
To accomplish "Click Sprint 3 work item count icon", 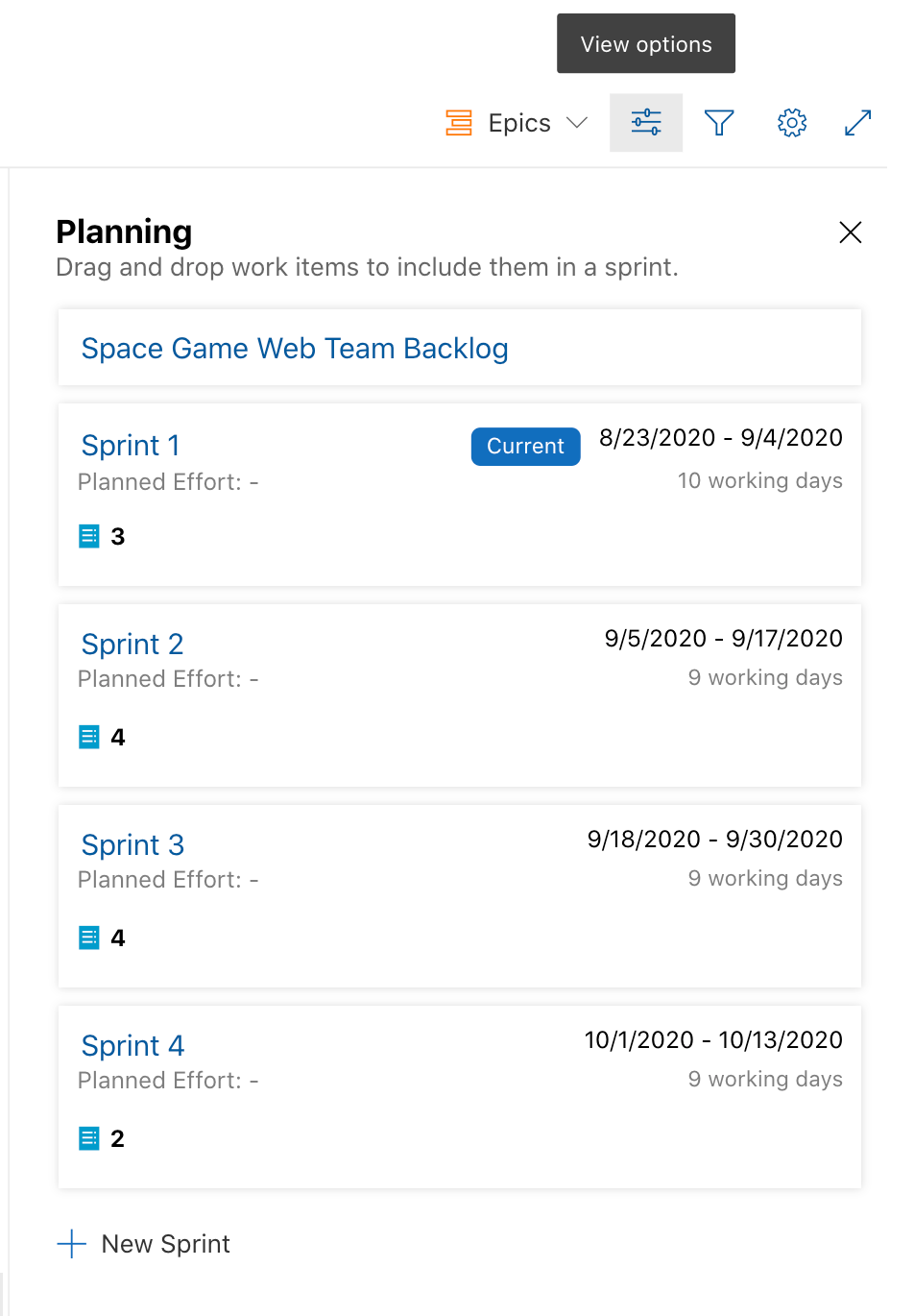I will (x=89, y=938).
